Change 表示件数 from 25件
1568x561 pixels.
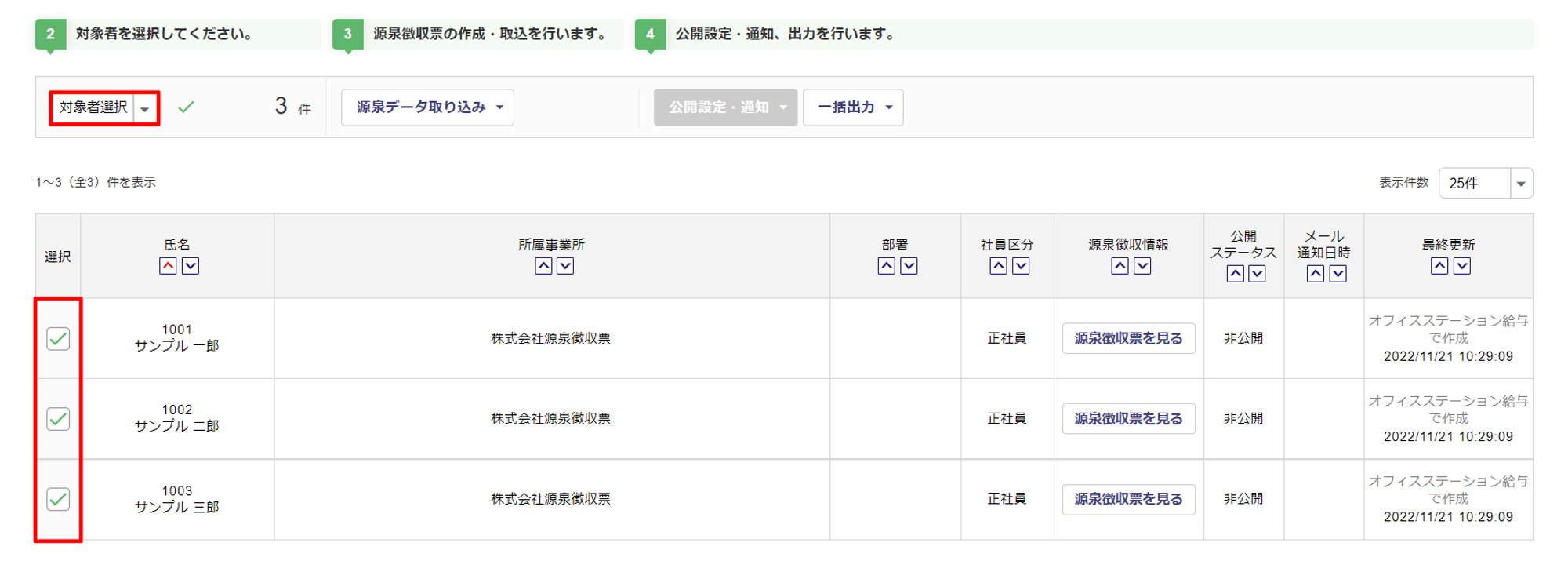click(1486, 183)
